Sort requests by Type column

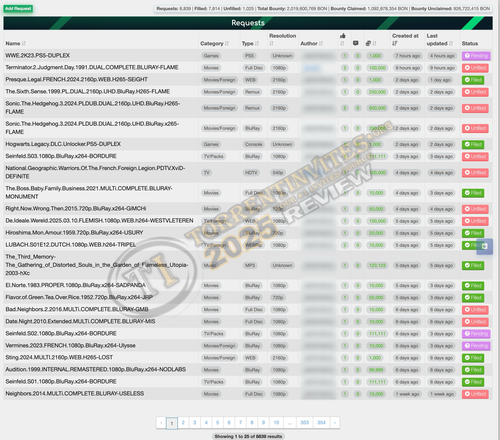tap(250, 43)
